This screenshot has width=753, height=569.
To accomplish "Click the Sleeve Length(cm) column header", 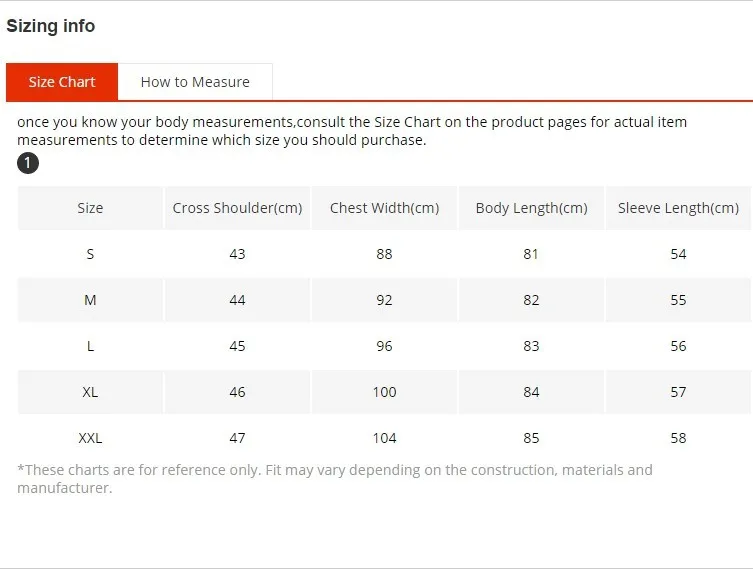I will (678, 208).
